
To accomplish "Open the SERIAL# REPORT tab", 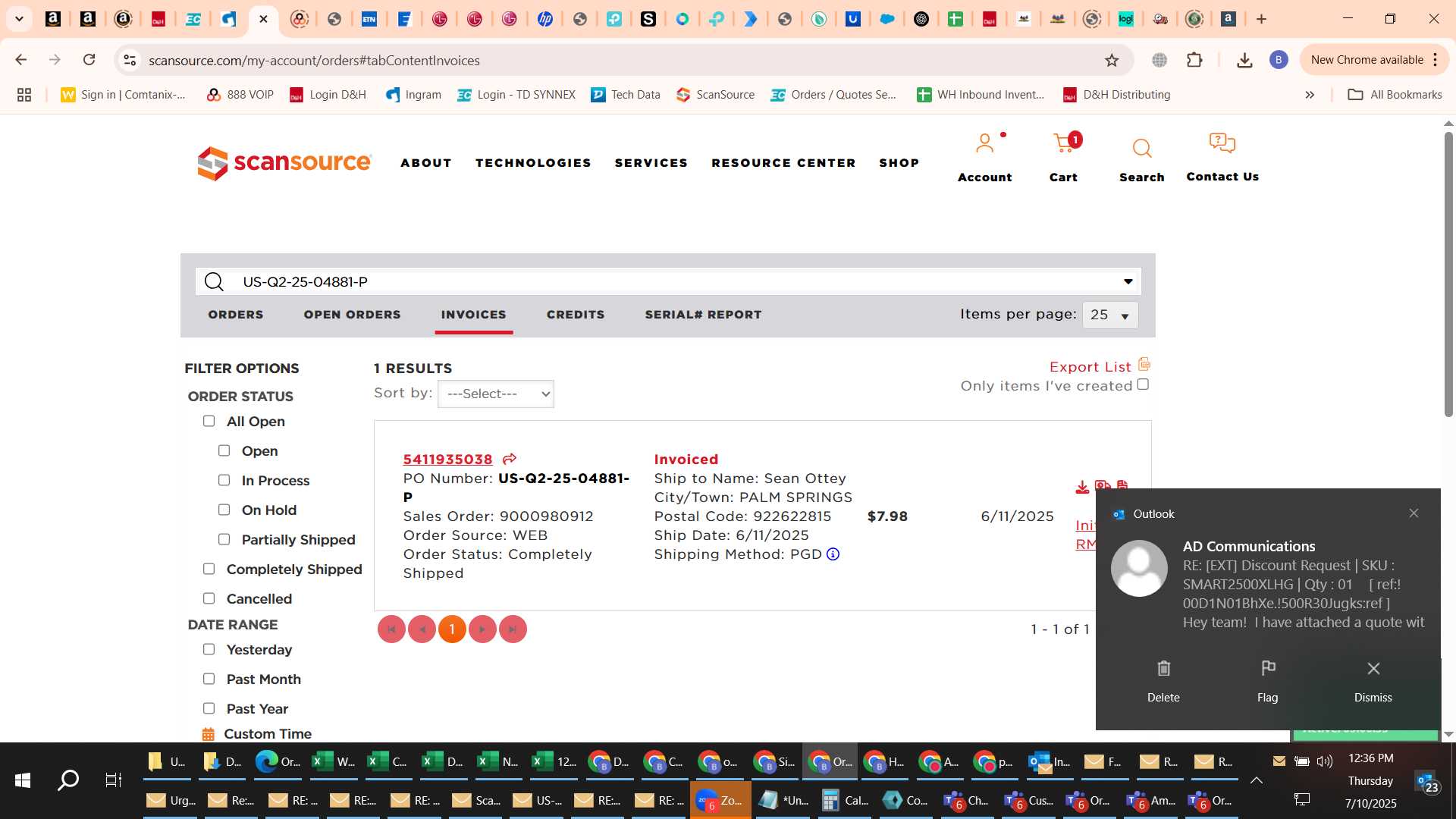I will 703,315.
